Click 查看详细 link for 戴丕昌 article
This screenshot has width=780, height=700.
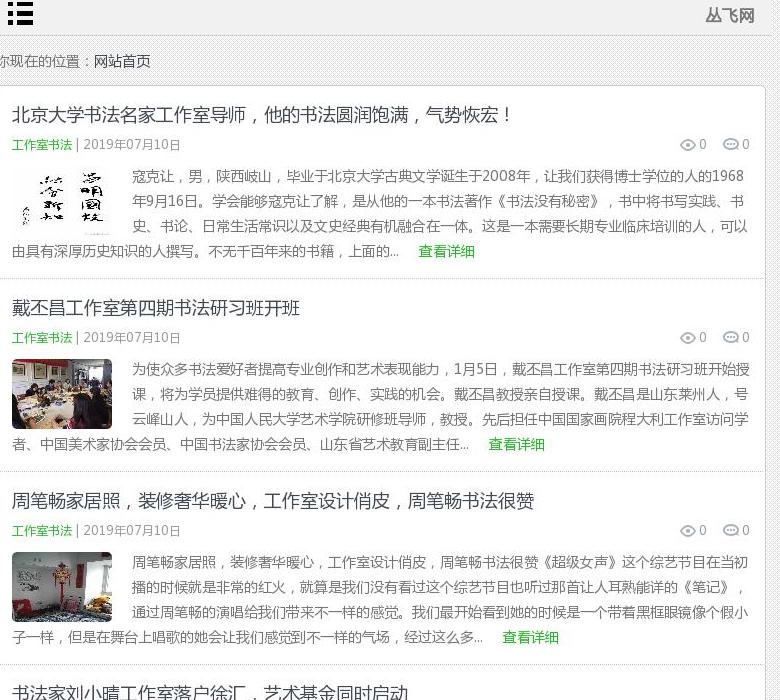[x=516, y=444]
